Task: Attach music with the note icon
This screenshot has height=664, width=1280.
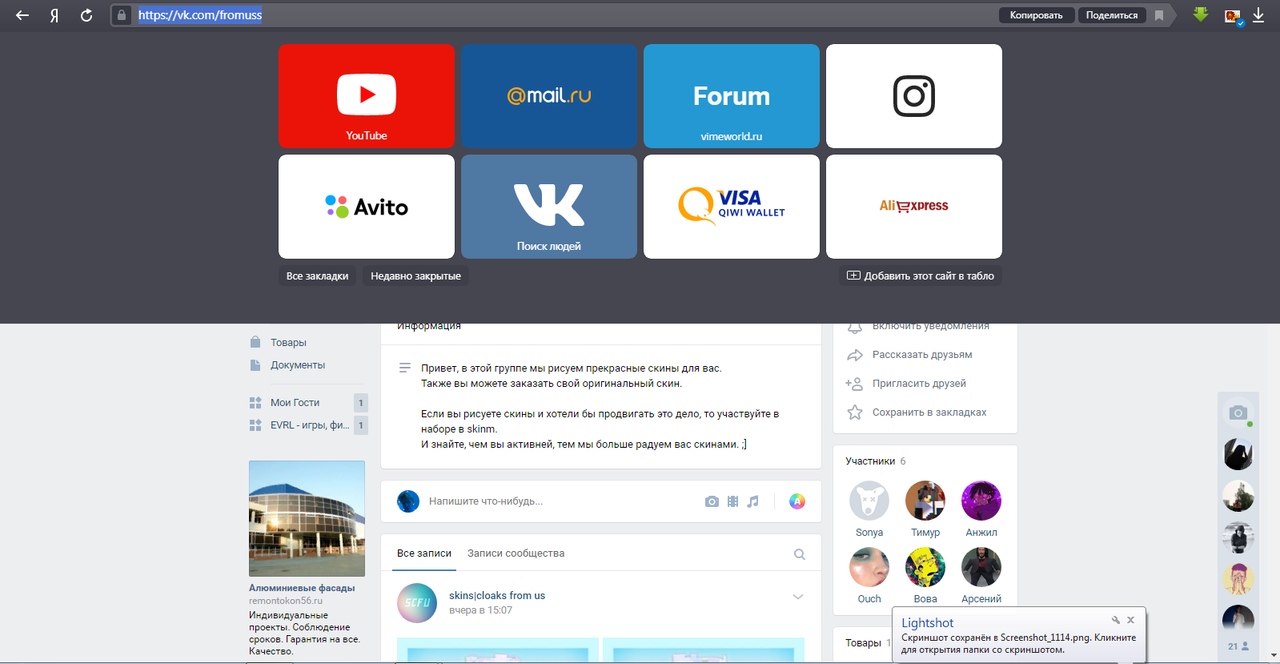Action: (x=753, y=501)
